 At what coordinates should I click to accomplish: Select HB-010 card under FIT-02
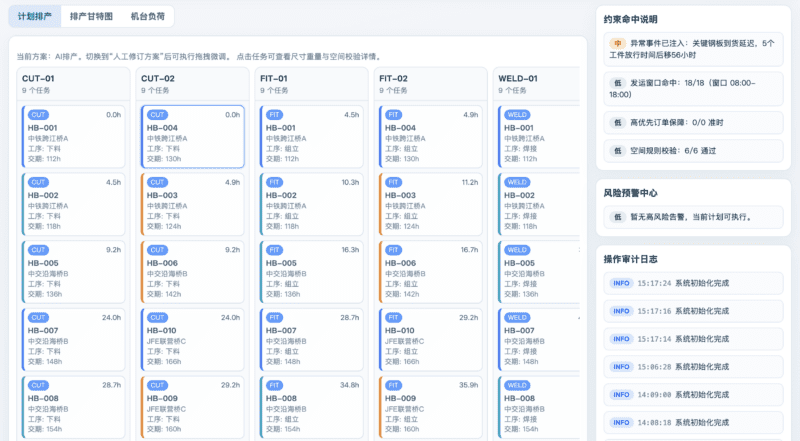pos(431,339)
